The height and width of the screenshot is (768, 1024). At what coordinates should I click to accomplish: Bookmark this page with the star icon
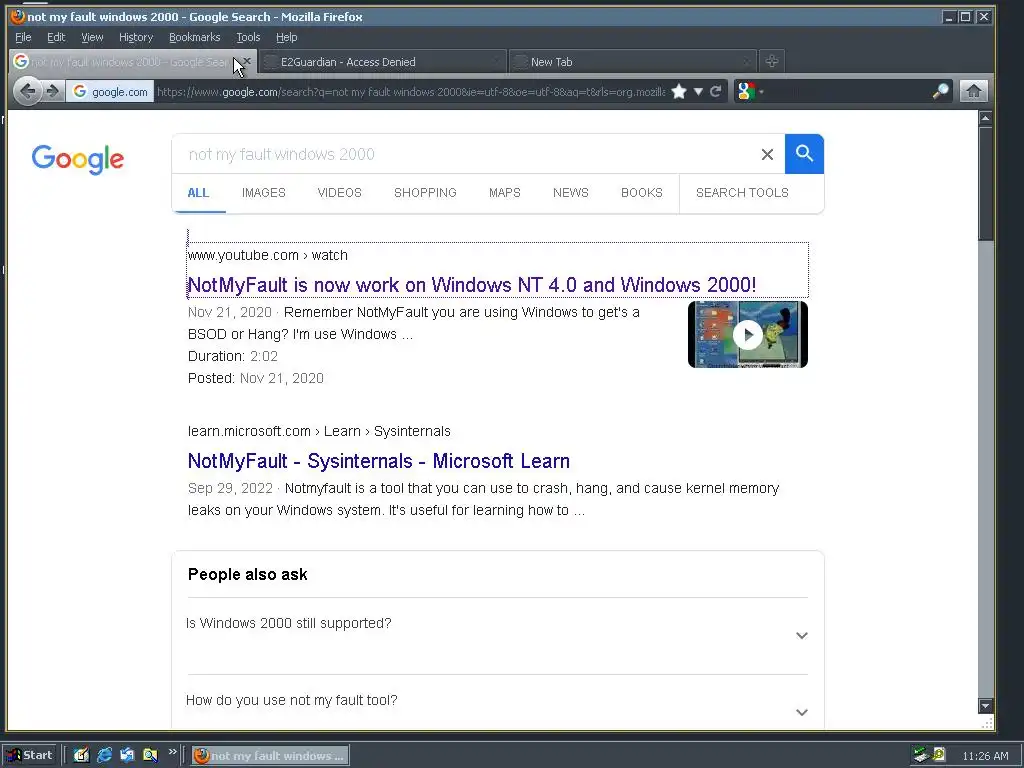pyautogui.click(x=679, y=91)
